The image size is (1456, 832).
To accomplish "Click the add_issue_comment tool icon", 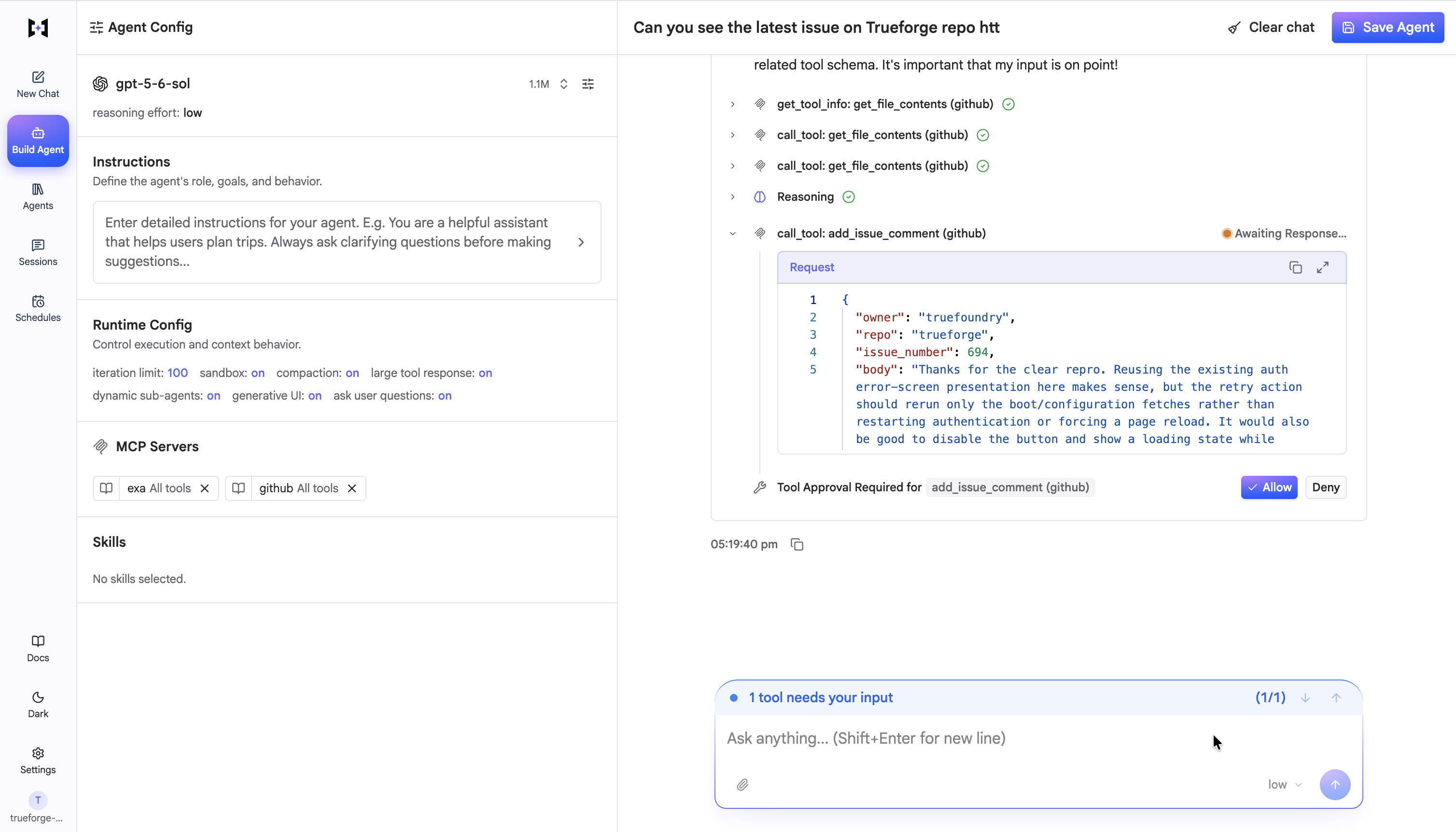I will coord(759,233).
